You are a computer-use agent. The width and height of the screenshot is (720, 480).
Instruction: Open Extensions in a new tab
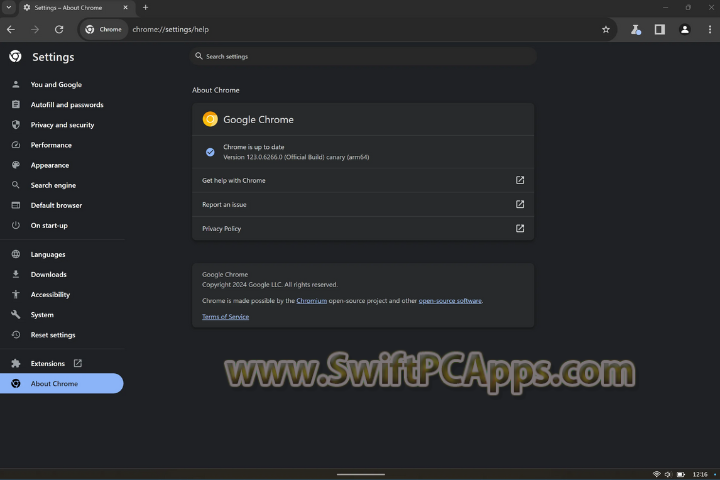coord(47,363)
